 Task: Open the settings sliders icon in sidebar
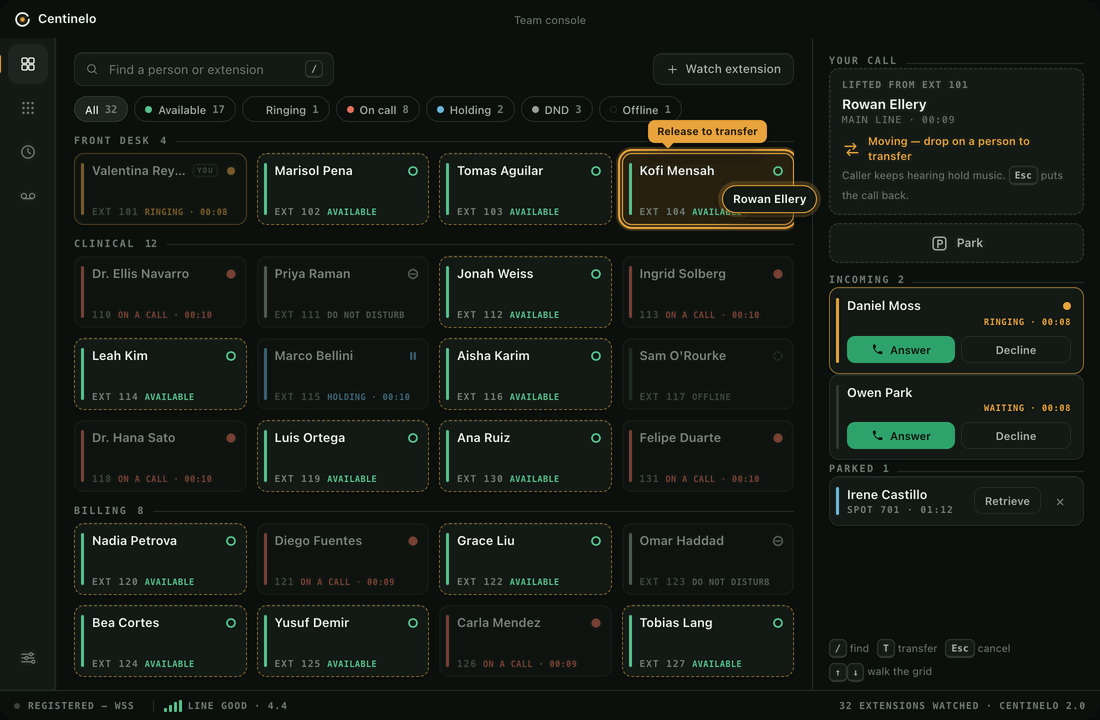(28, 658)
